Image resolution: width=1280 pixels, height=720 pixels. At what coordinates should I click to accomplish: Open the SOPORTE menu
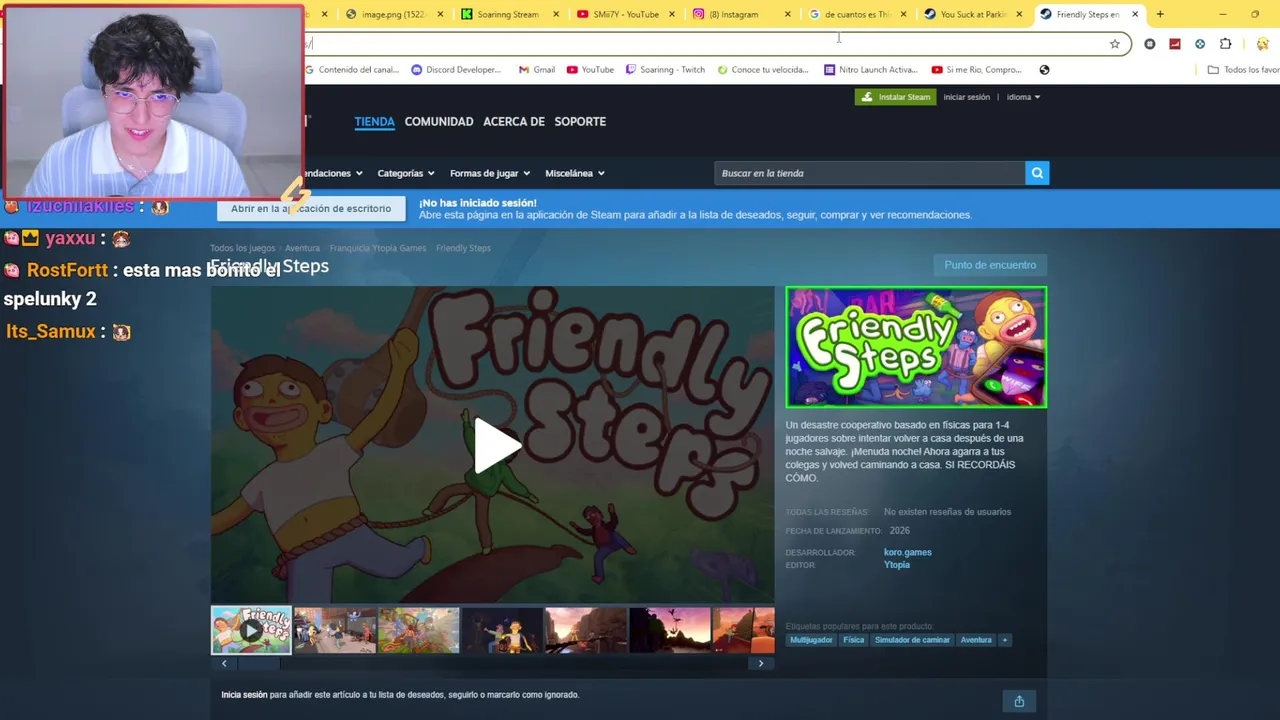click(580, 122)
